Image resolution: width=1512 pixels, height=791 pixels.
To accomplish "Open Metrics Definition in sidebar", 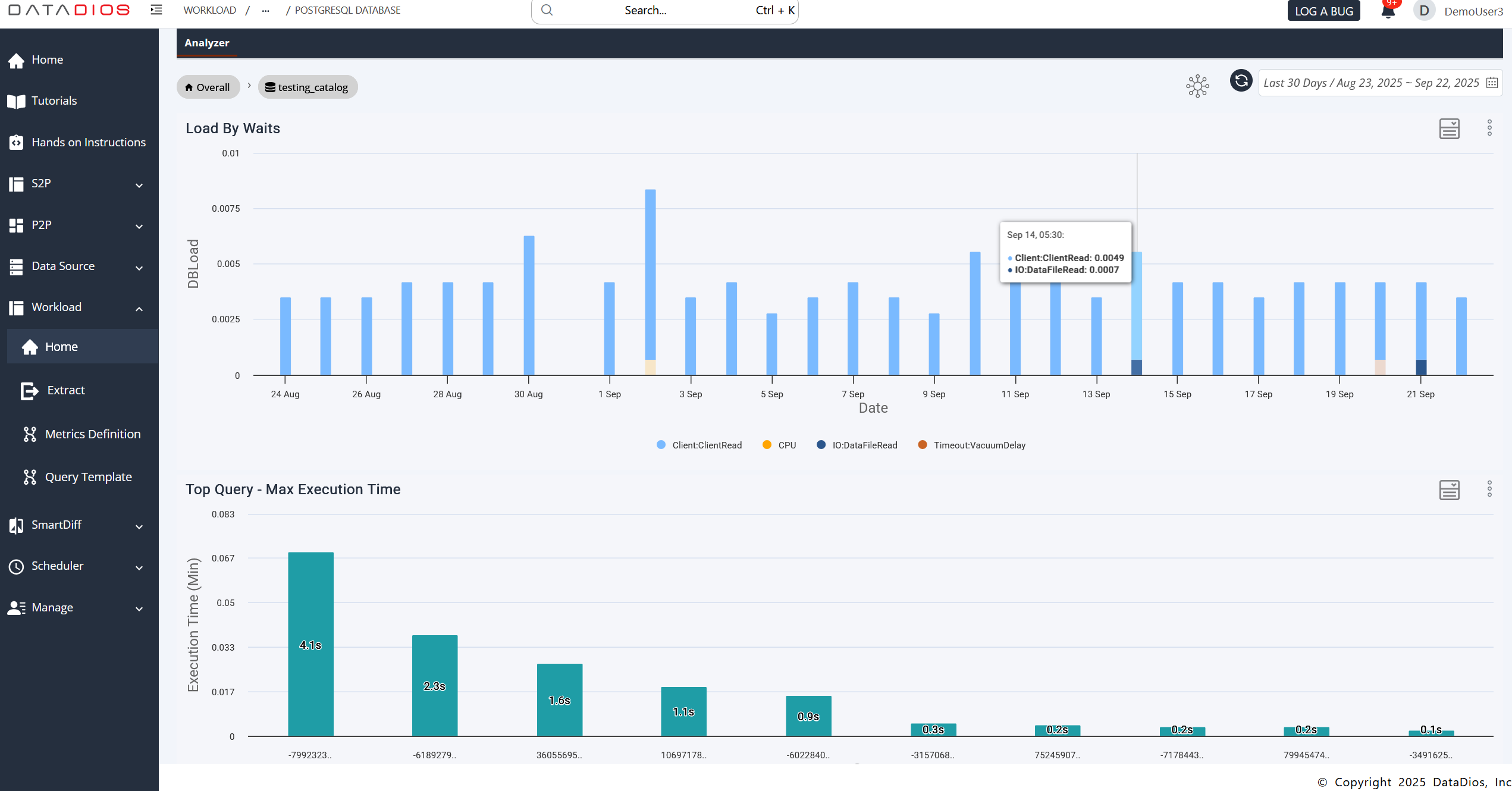I will point(92,434).
